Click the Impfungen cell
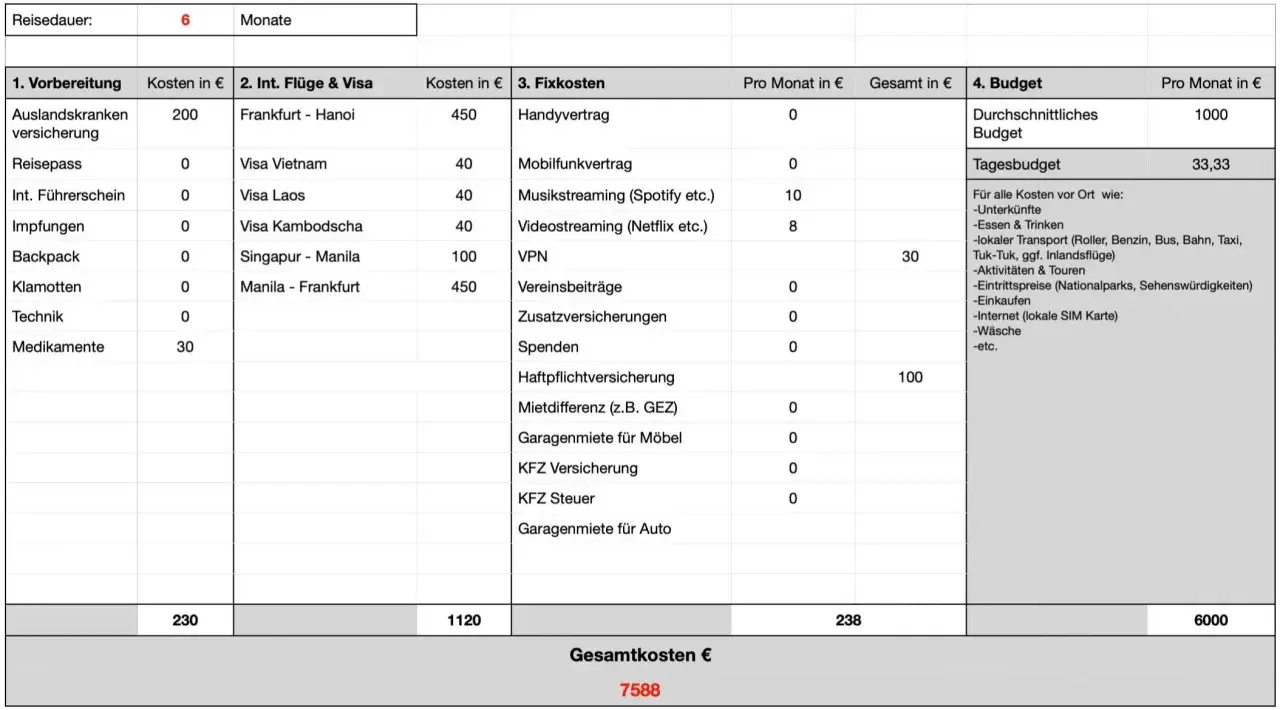Screen dimensions: 1280x710 coord(71,226)
